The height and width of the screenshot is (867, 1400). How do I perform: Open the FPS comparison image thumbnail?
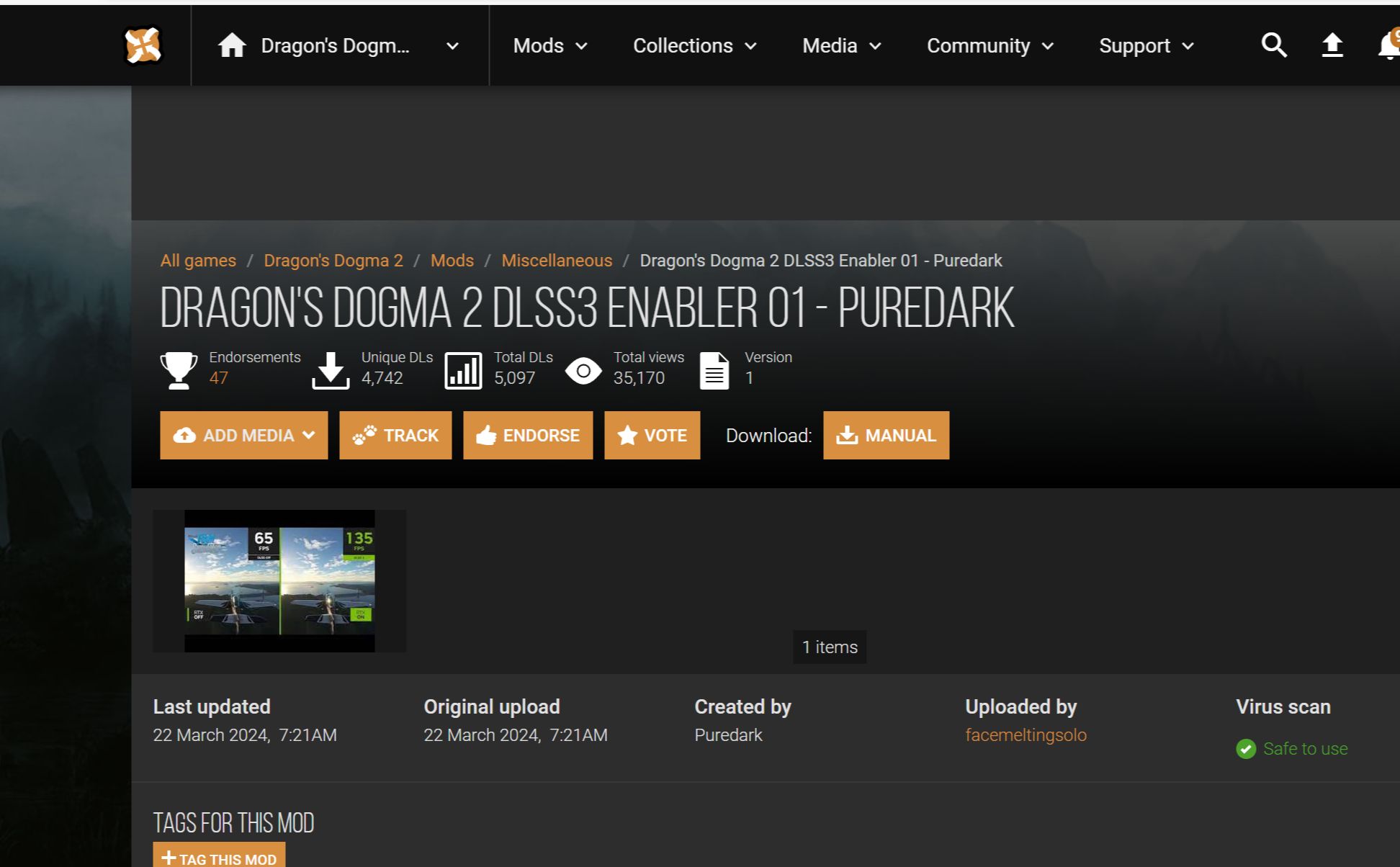pyautogui.click(x=279, y=580)
